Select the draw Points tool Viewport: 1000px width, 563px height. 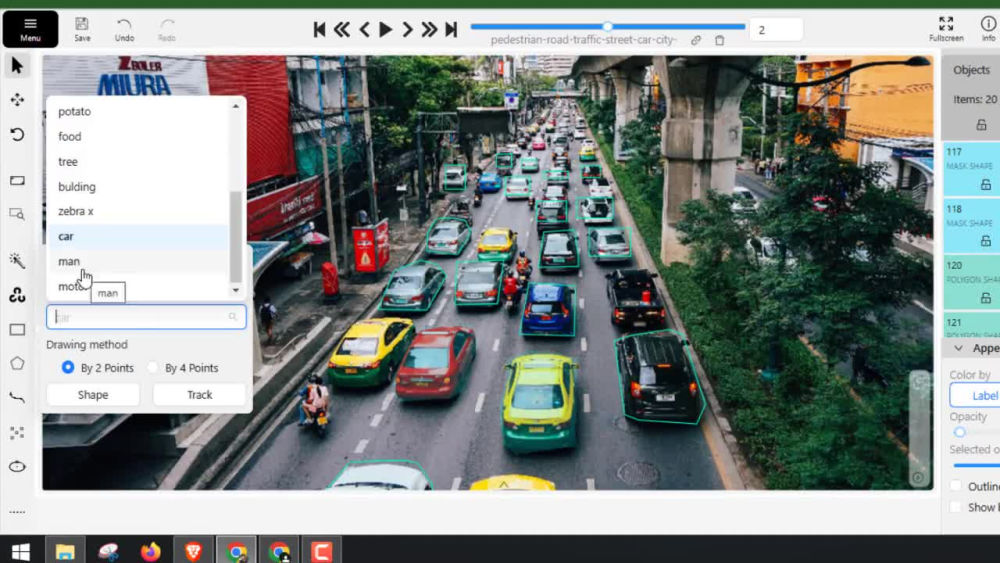17,432
